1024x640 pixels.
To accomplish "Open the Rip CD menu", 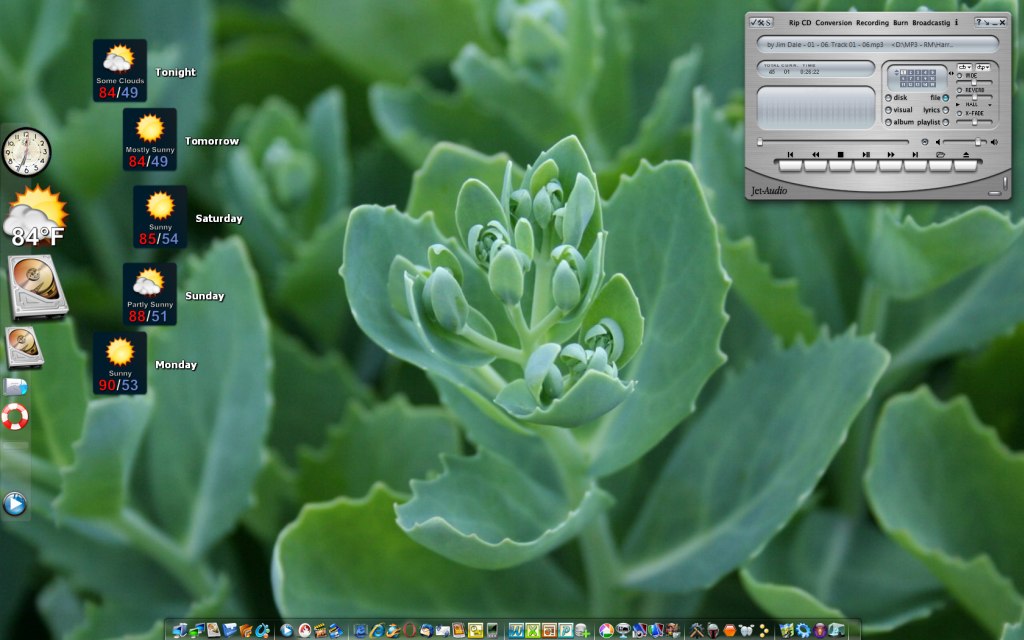I will [800, 22].
